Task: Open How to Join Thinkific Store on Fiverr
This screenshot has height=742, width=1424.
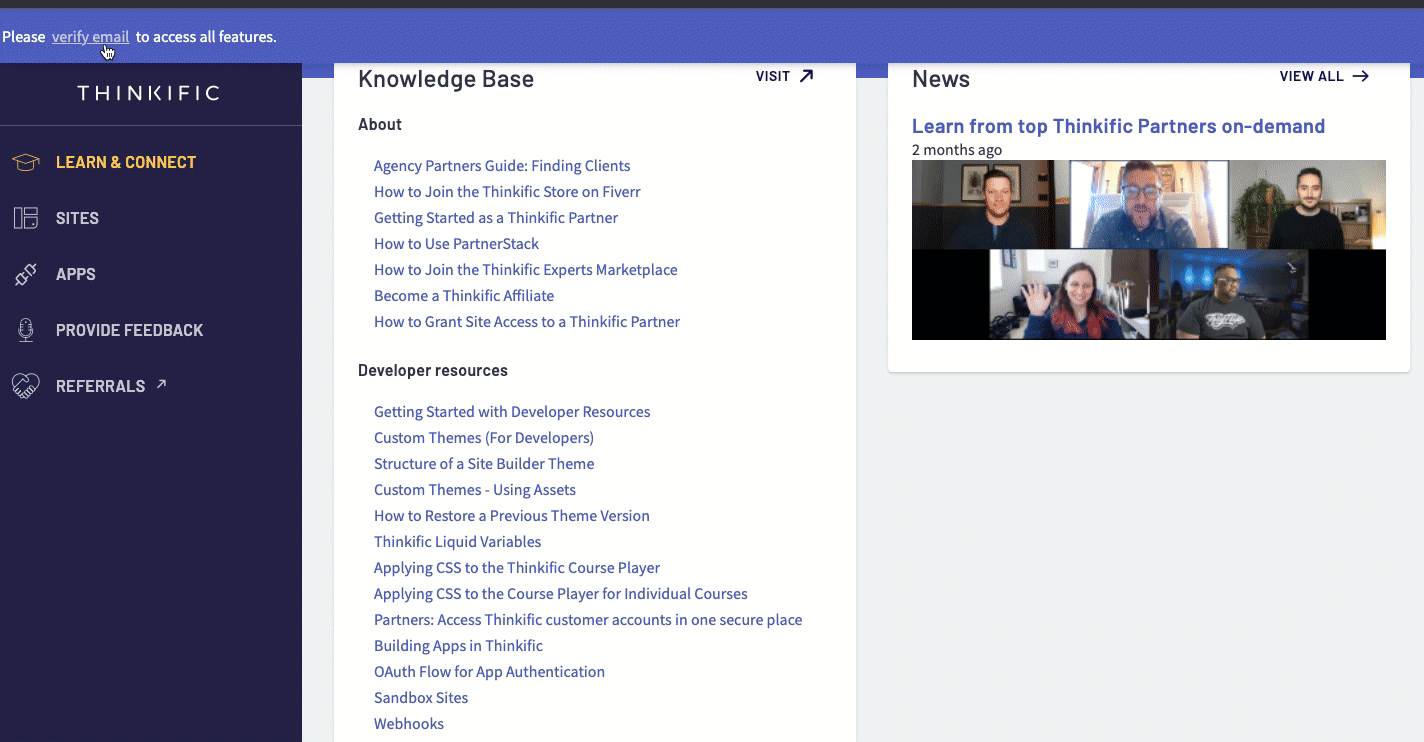Action: pos(507,192)
